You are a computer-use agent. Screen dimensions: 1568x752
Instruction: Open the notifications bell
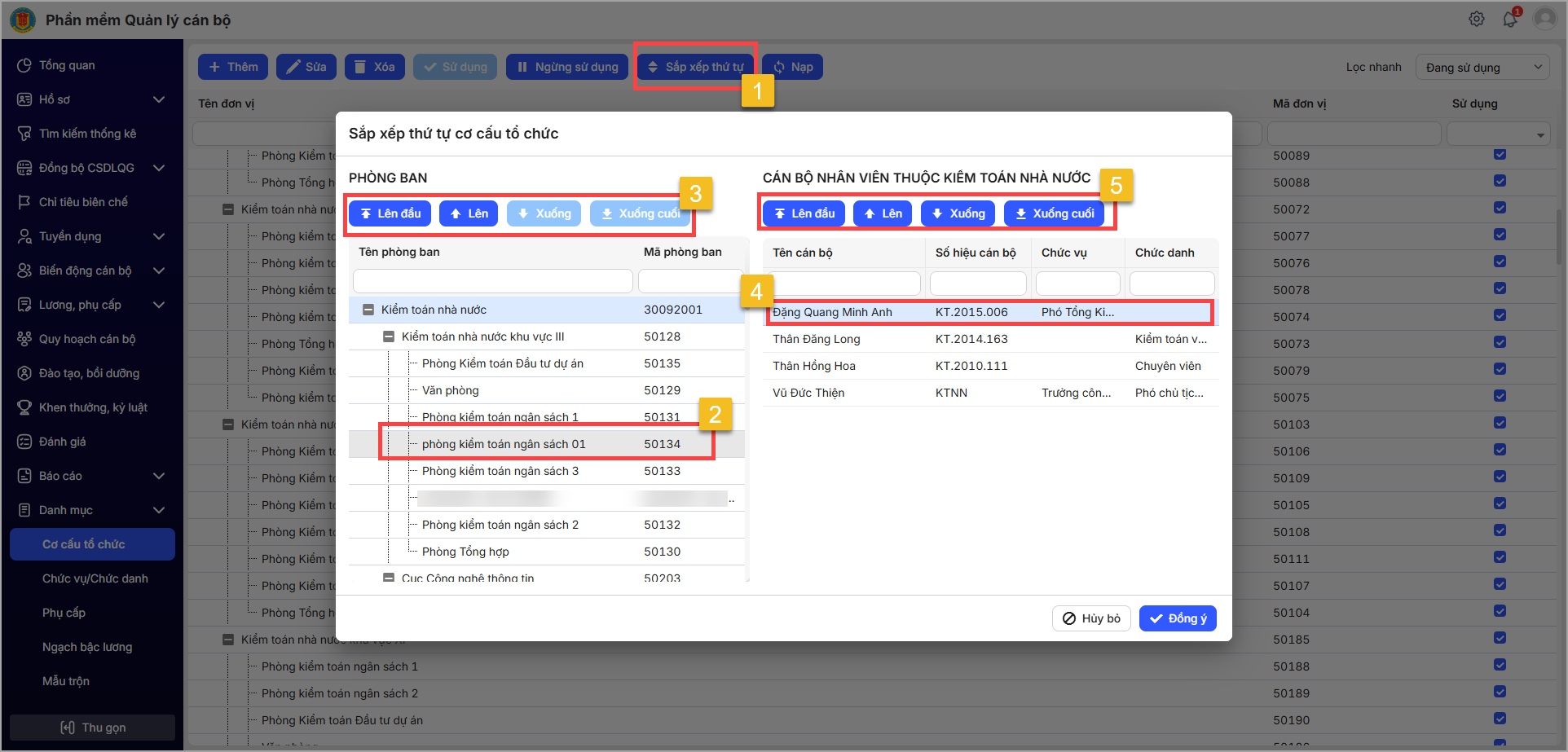point(1509,19)
